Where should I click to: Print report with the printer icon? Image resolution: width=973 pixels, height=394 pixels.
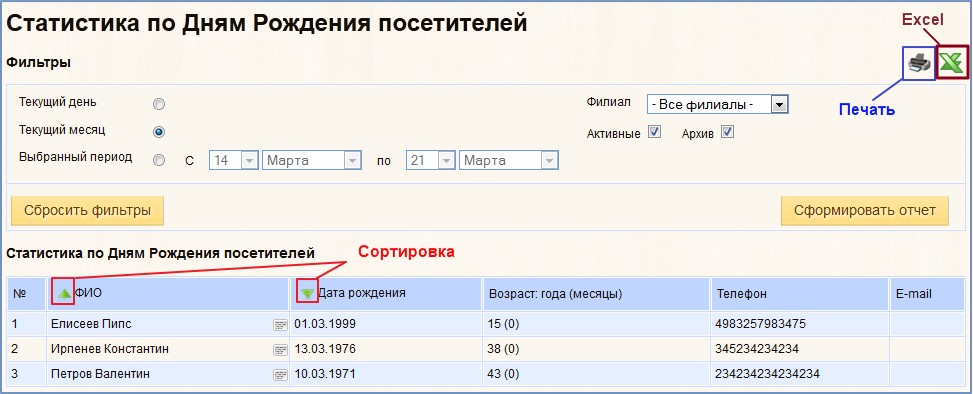[919, 63]
